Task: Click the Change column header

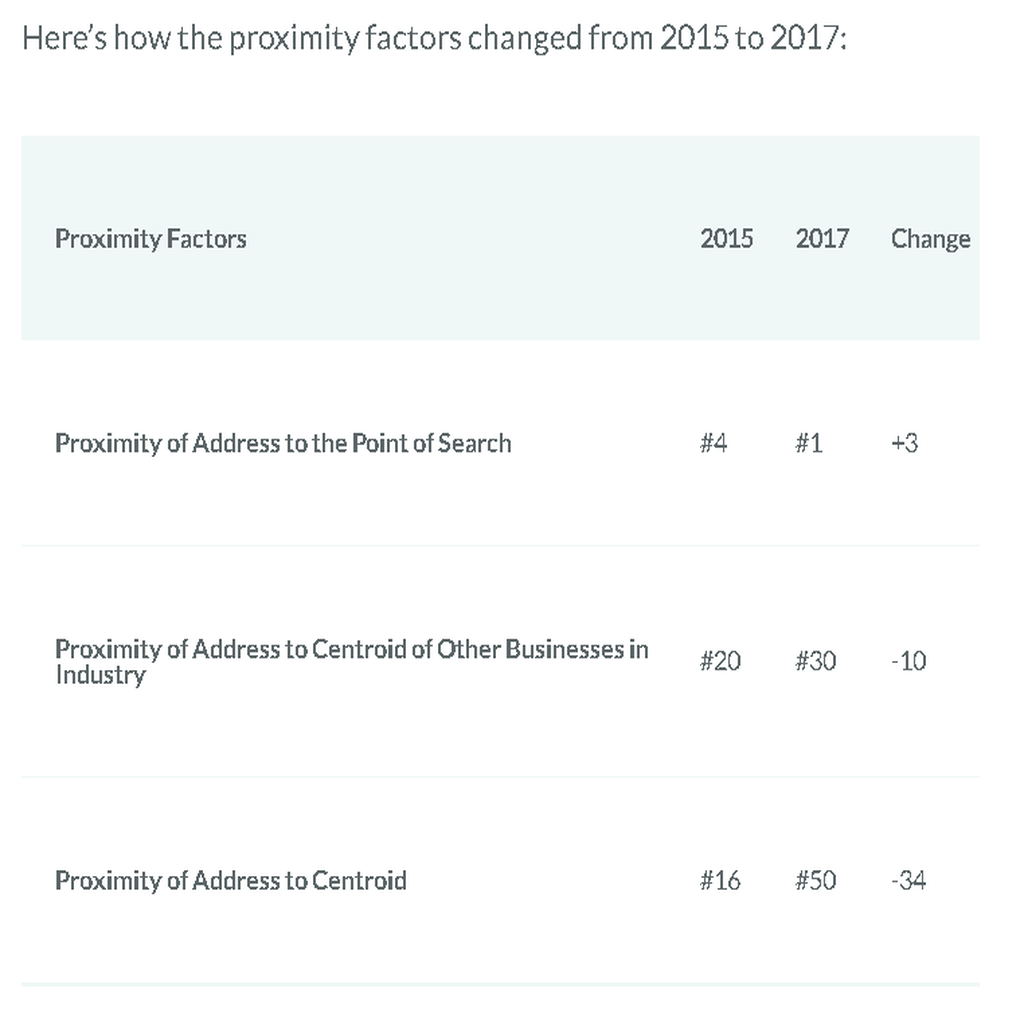Action: tap(930, 239)
